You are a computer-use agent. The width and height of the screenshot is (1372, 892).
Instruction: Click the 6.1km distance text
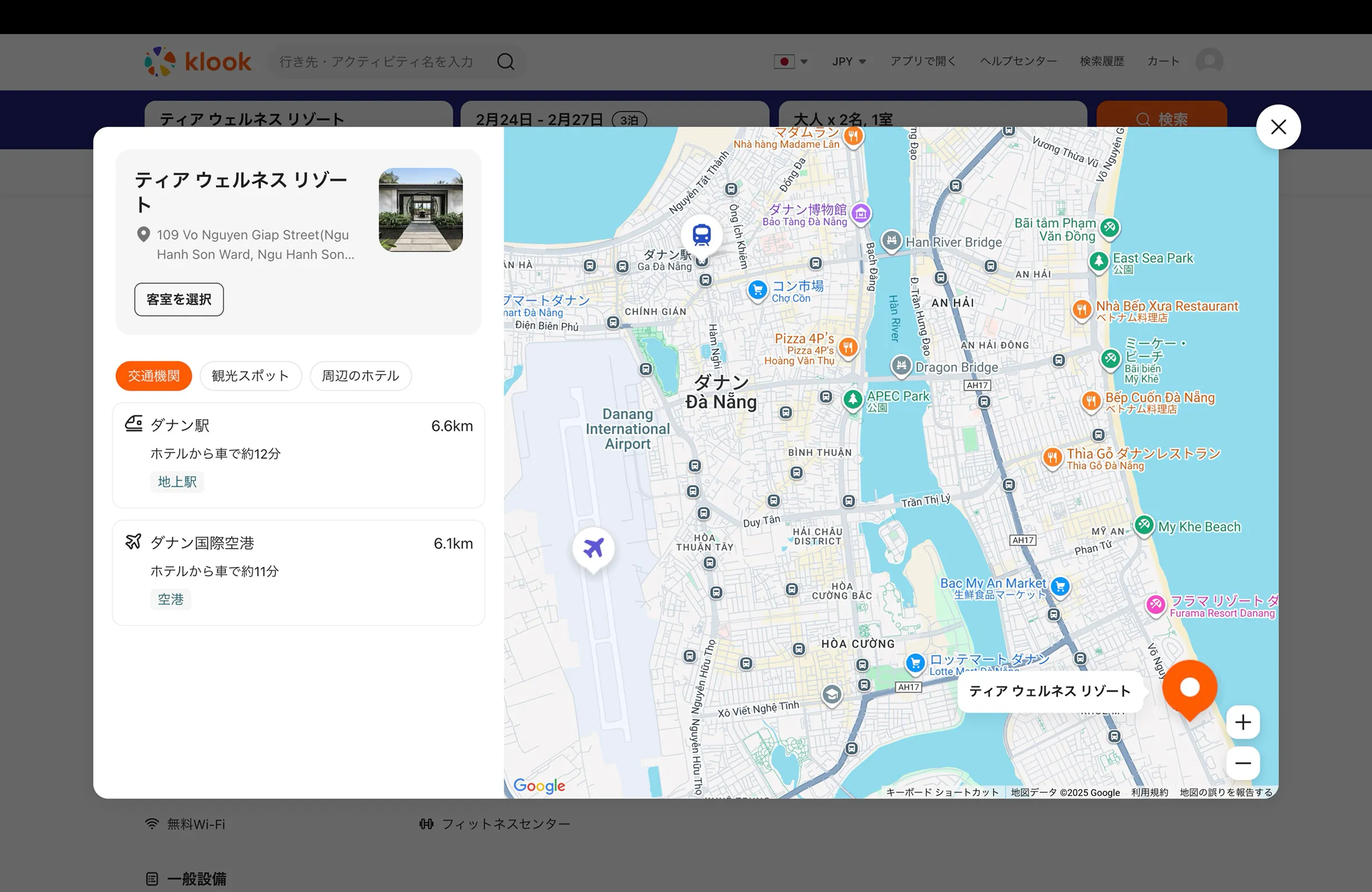click(453, 544)
